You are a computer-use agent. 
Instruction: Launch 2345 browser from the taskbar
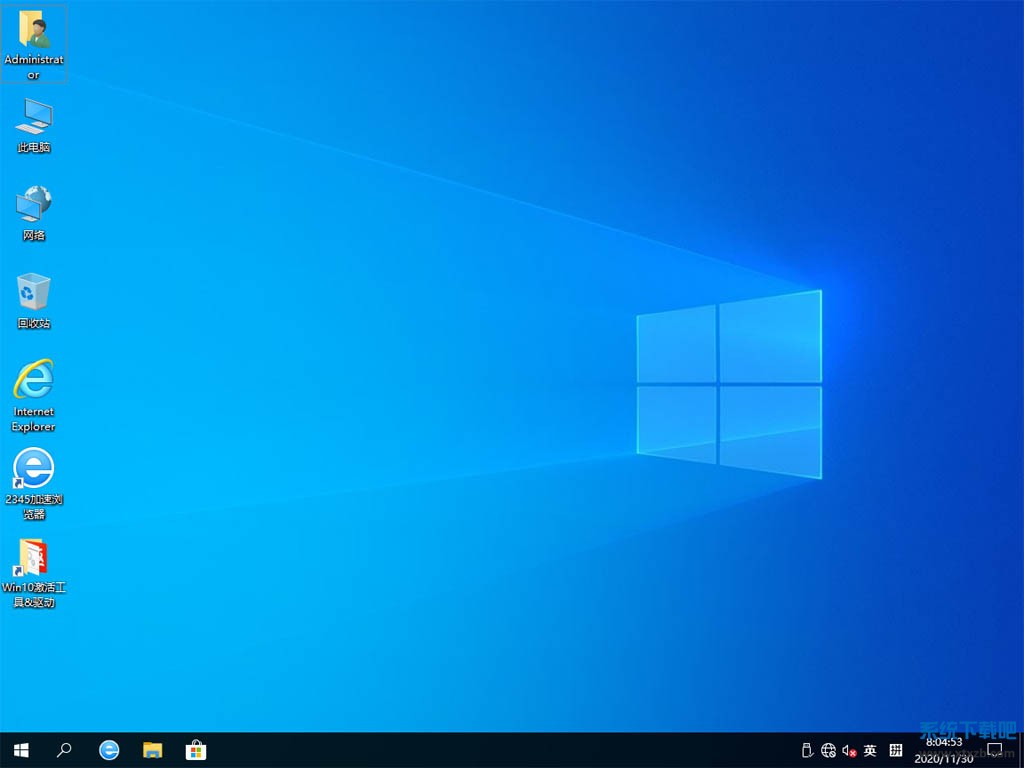click(109, 750)
